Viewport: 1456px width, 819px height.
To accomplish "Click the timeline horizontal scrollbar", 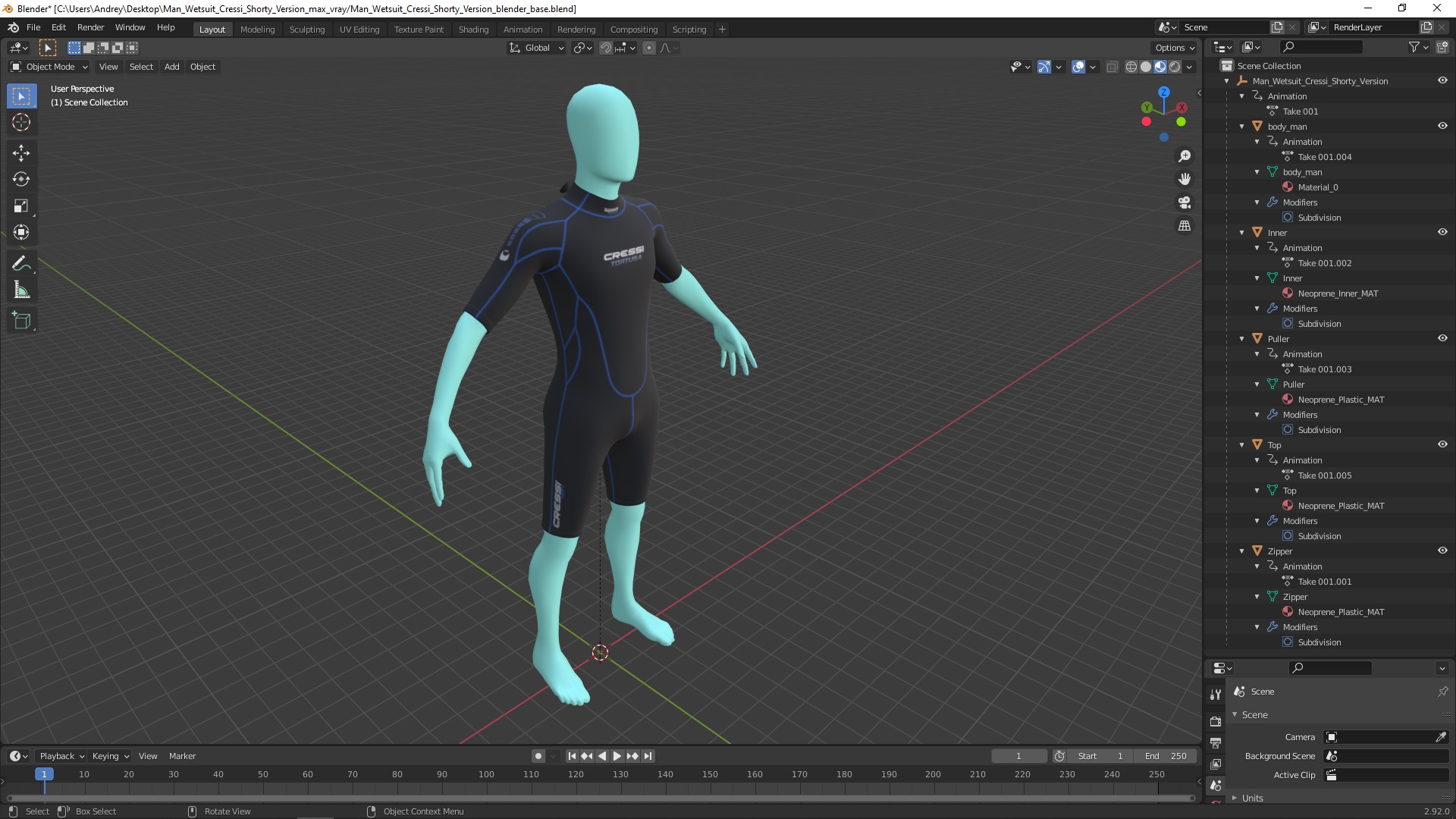I will (x=601, y=798).
